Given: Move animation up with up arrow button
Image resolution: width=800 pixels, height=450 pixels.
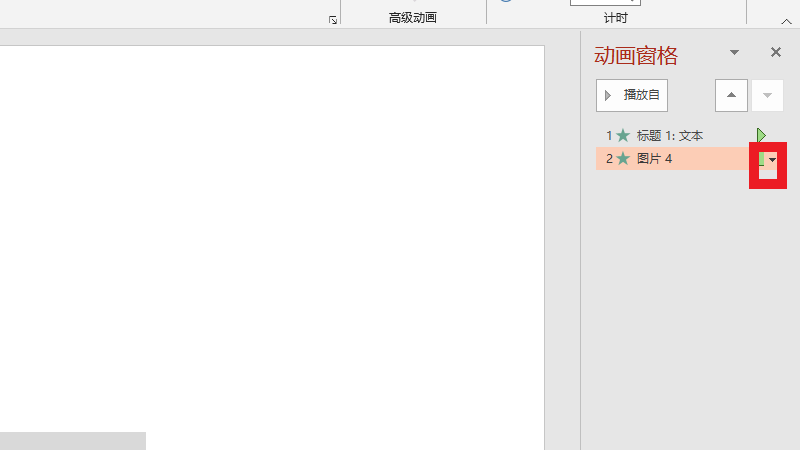Looking at the screenshot, I should tap(731, 95).
